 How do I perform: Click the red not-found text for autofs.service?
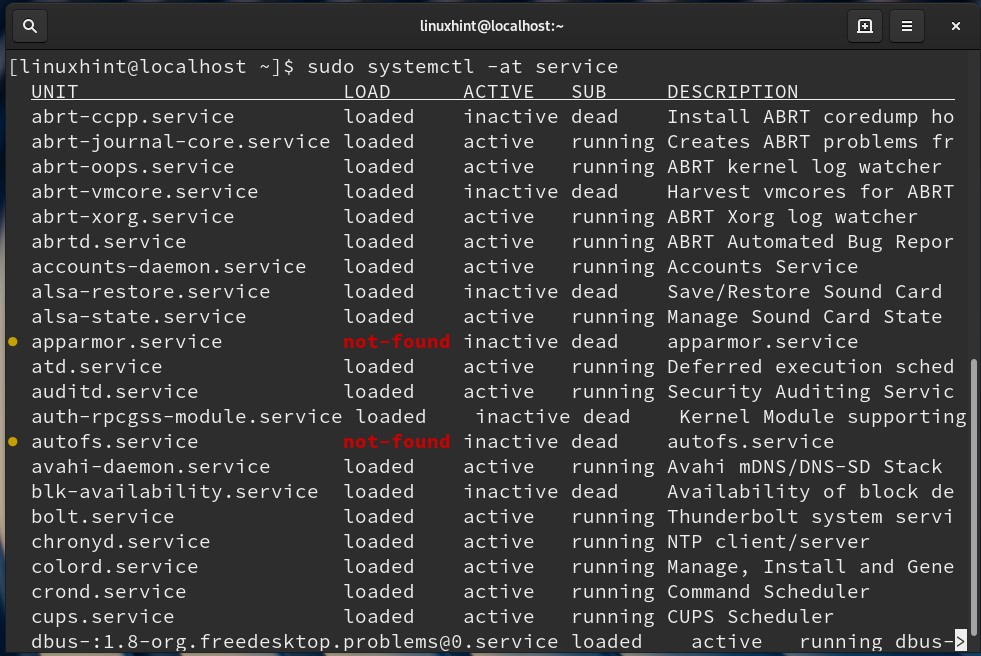pos(396,442)
